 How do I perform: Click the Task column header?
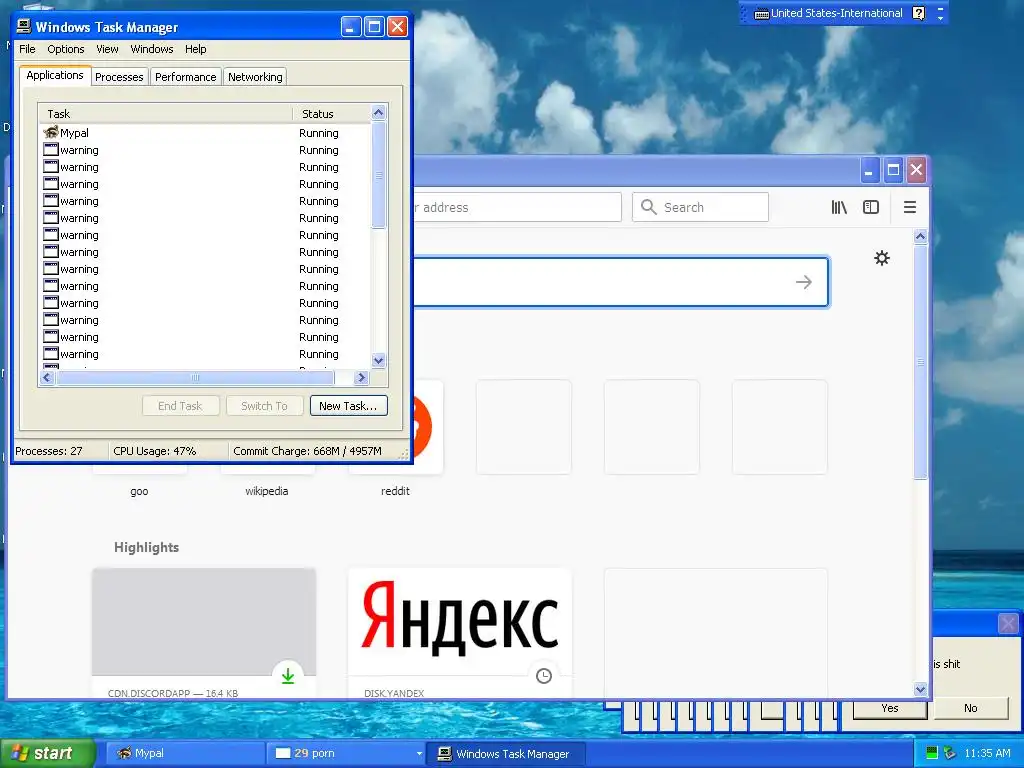pos(165,114)
